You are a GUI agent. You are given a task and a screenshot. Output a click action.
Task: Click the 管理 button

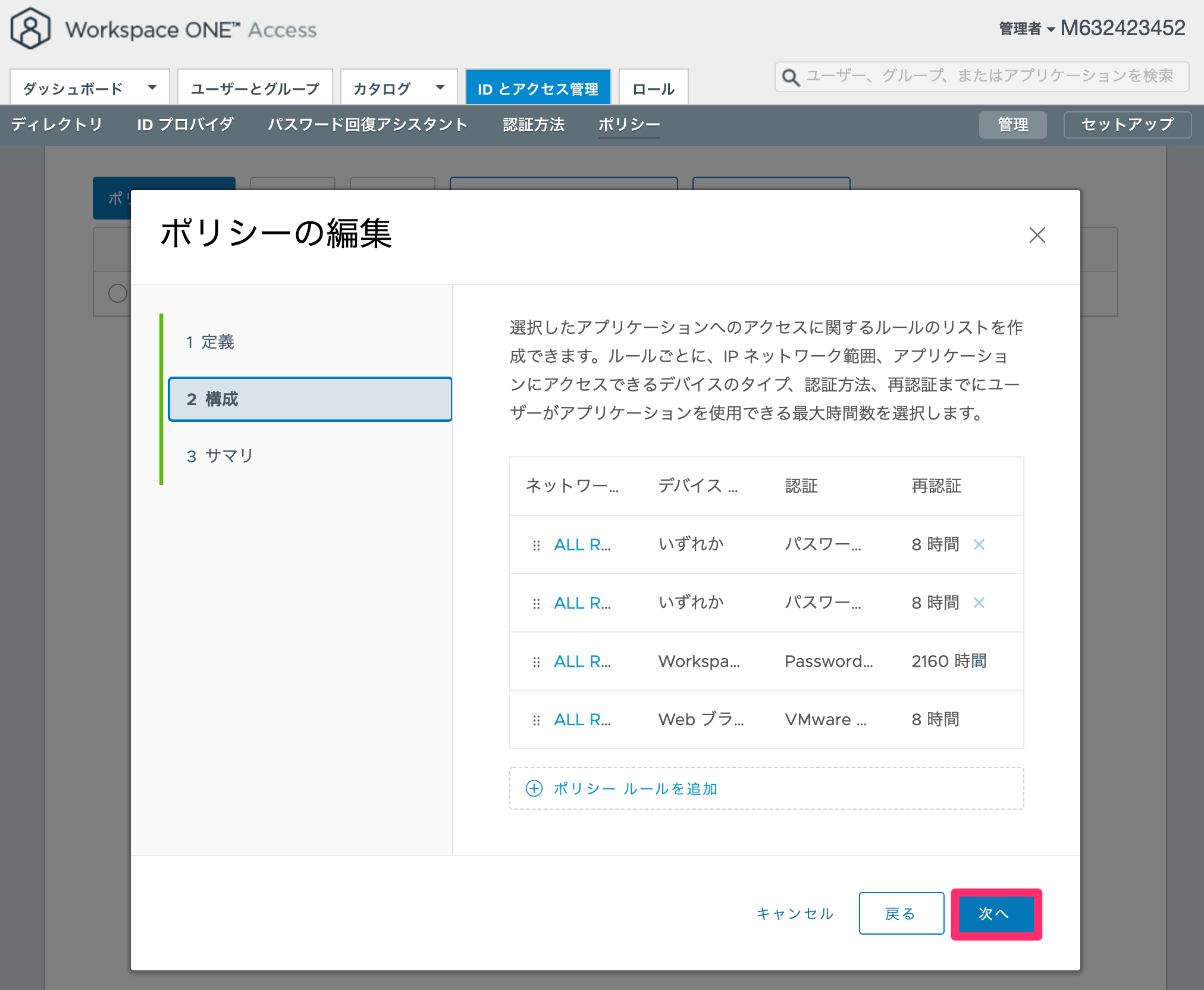1012,125
